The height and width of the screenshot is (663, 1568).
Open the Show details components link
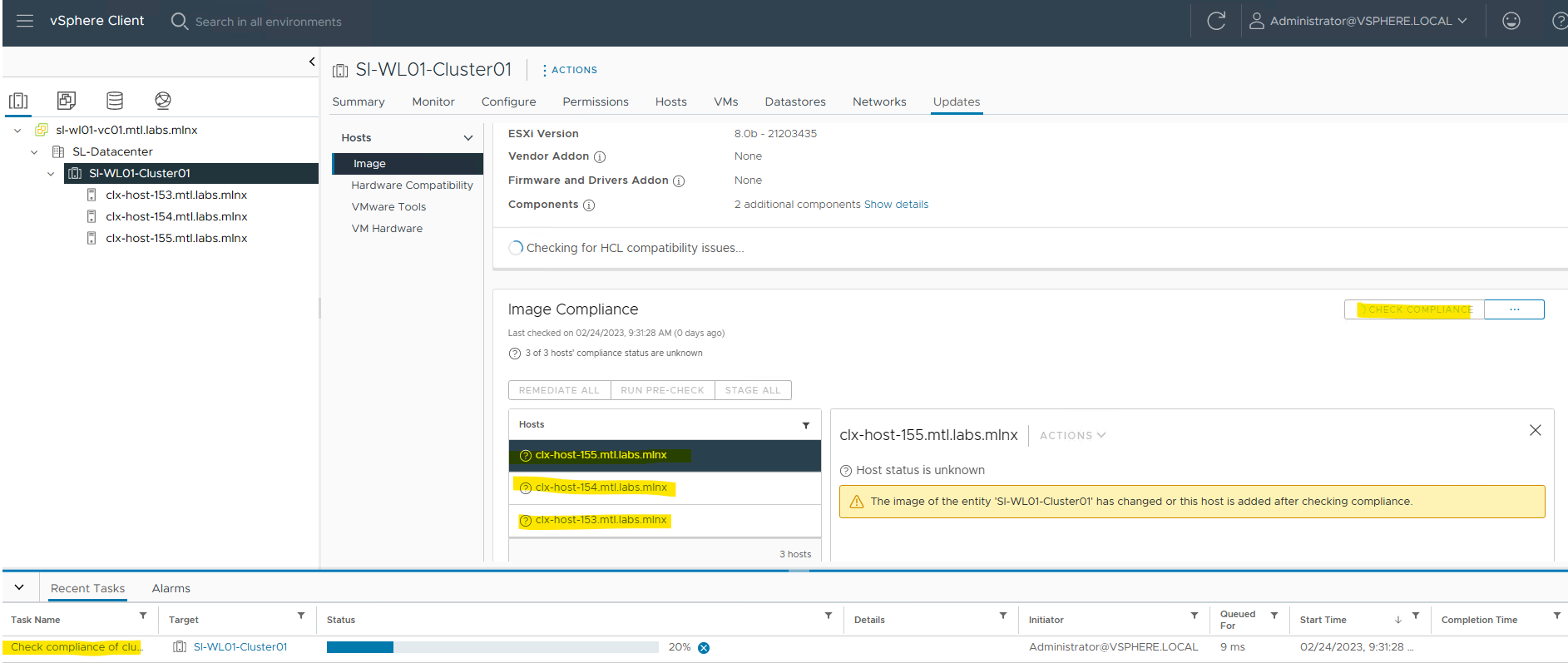point(896,205)
